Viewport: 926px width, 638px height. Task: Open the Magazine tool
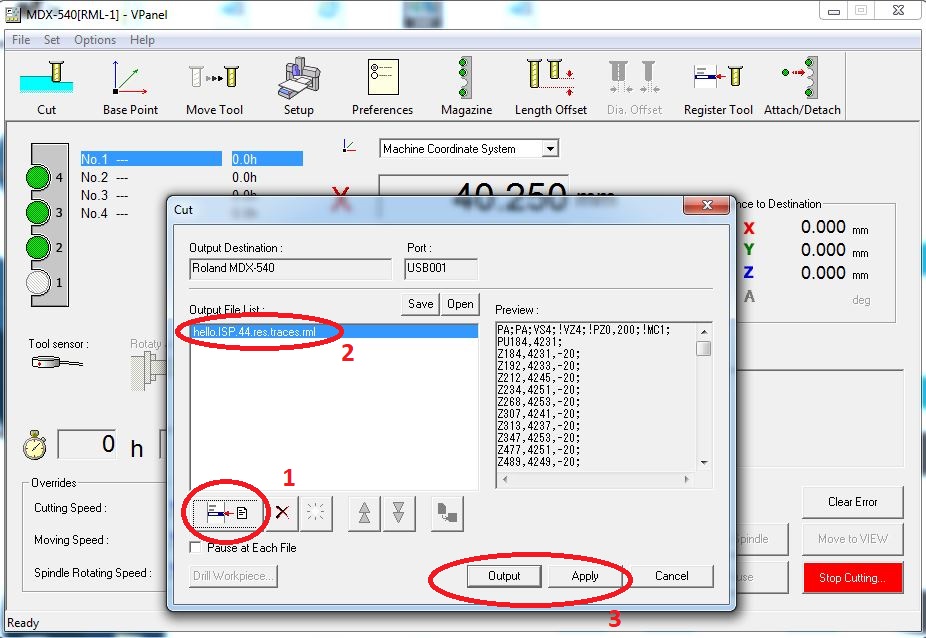(x=466, y=87)
